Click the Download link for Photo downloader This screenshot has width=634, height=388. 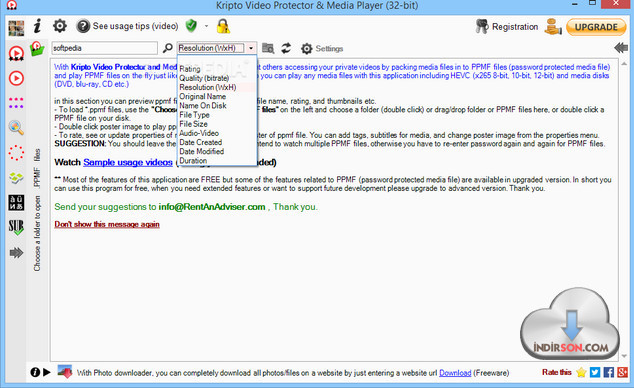[x=455, y=373]
